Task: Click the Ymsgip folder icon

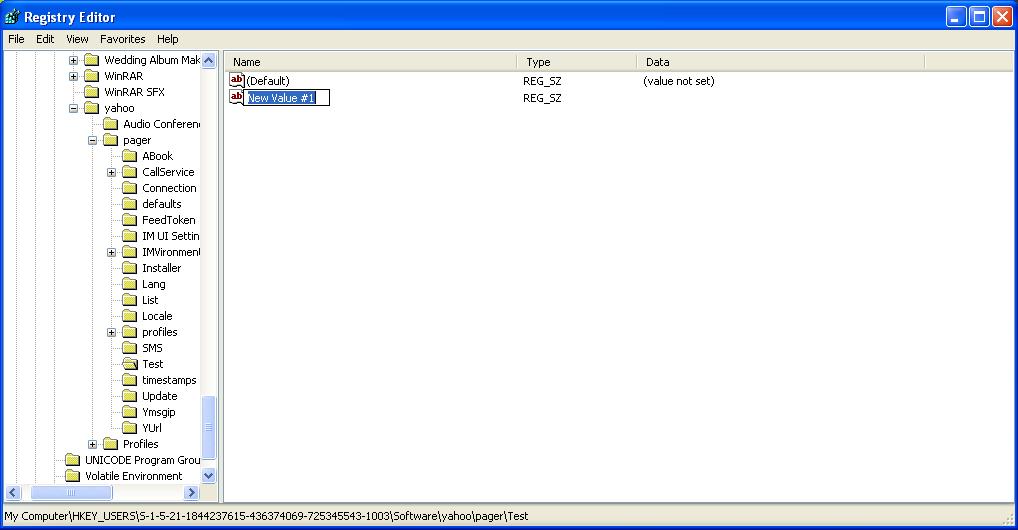Action: click(130, 412)
